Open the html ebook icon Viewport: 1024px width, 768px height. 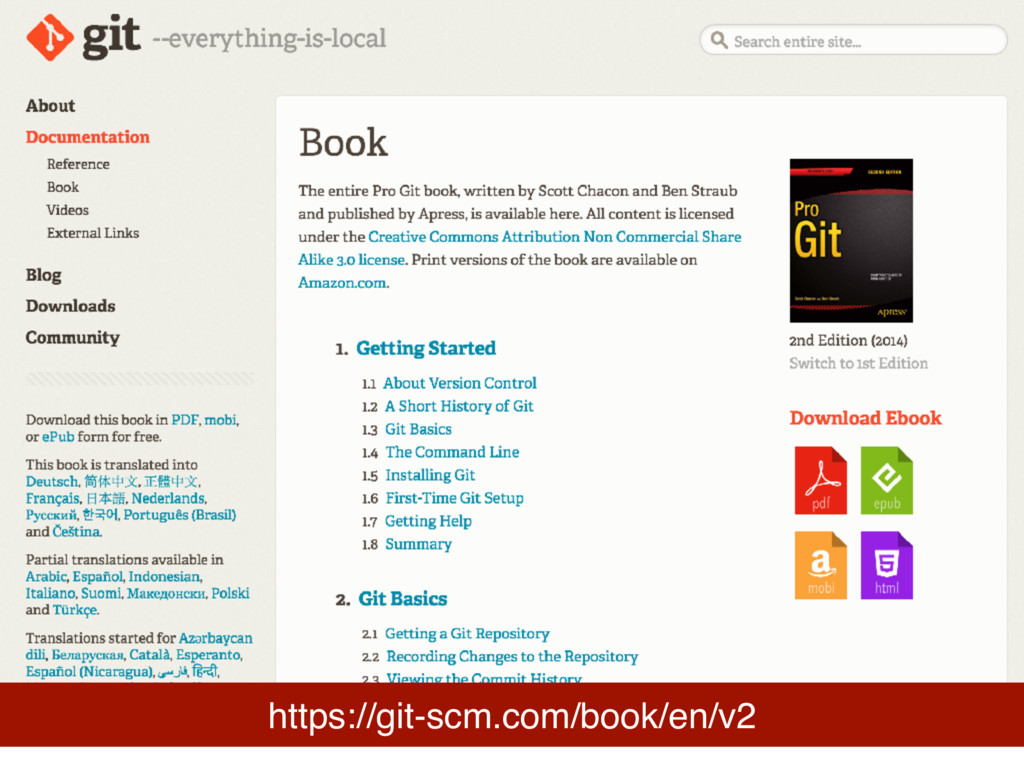(886, 565)
